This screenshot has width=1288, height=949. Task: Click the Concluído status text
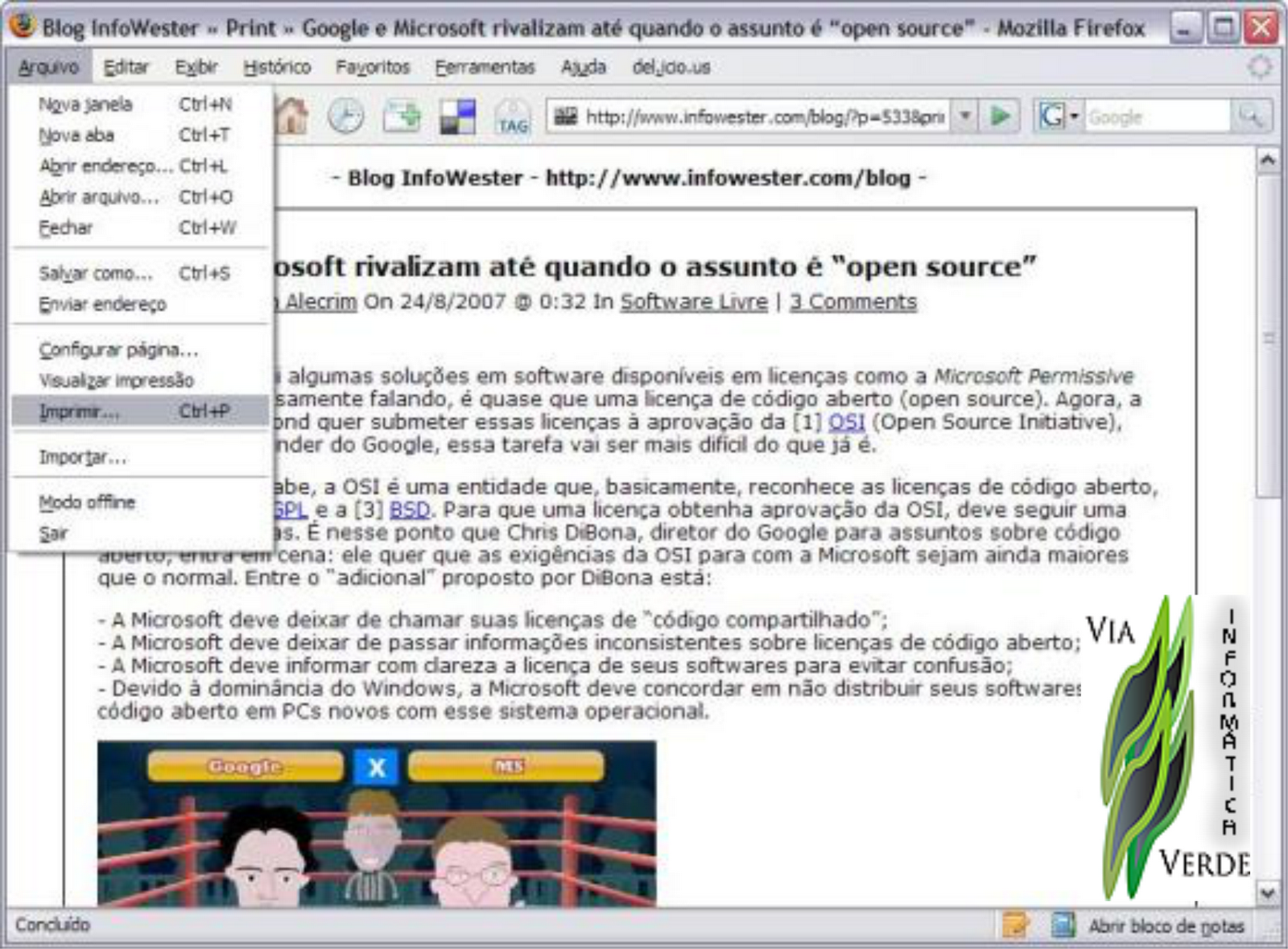pos(53,925)
